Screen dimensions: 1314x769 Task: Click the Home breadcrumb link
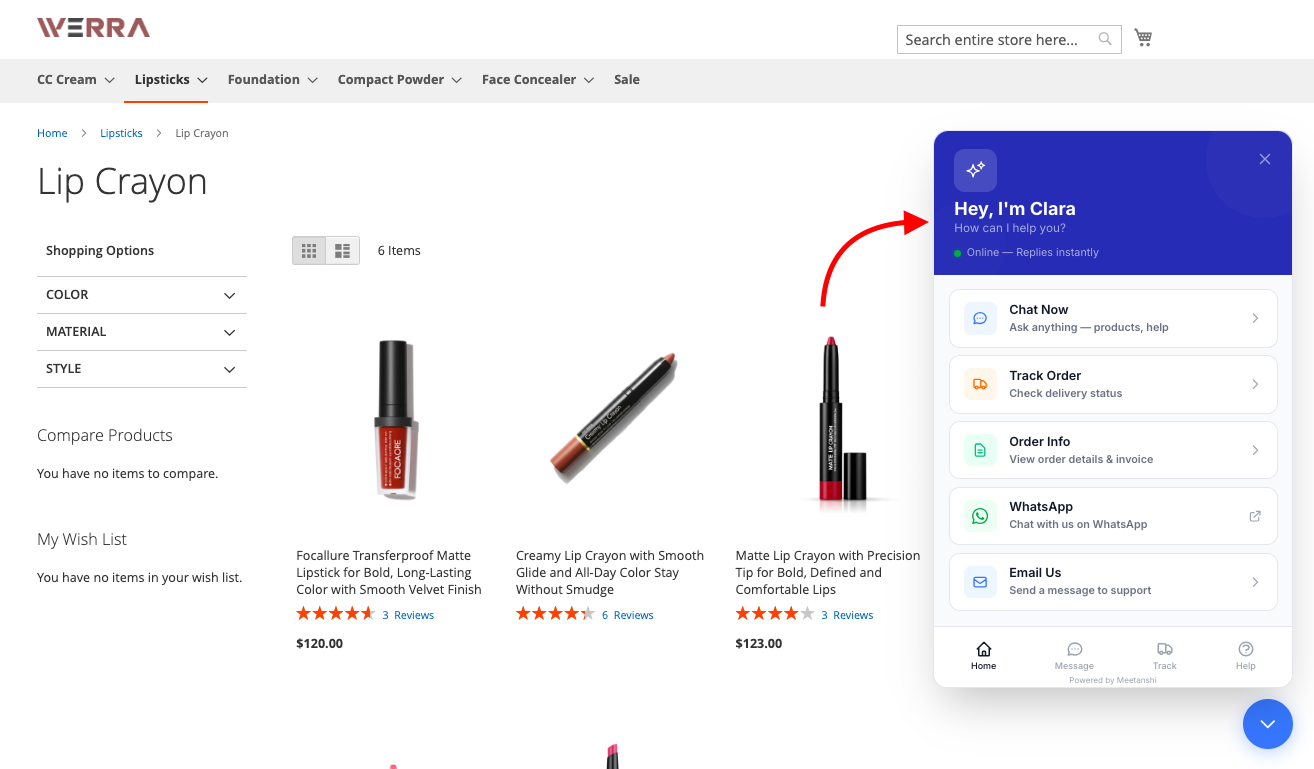[x=52, y=133]
